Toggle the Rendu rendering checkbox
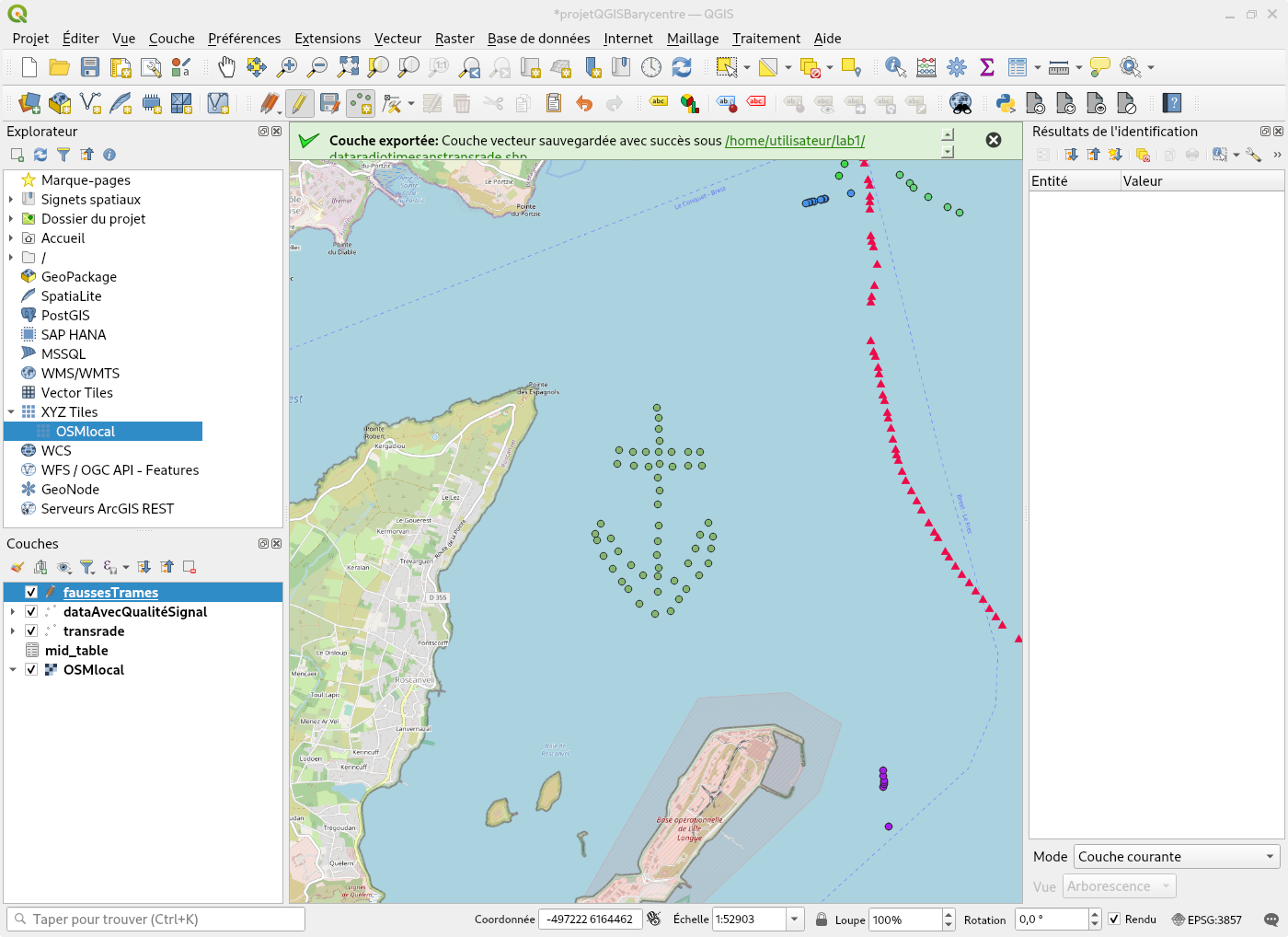This screenshot has height=937, width=1288. click(1114, 920)
